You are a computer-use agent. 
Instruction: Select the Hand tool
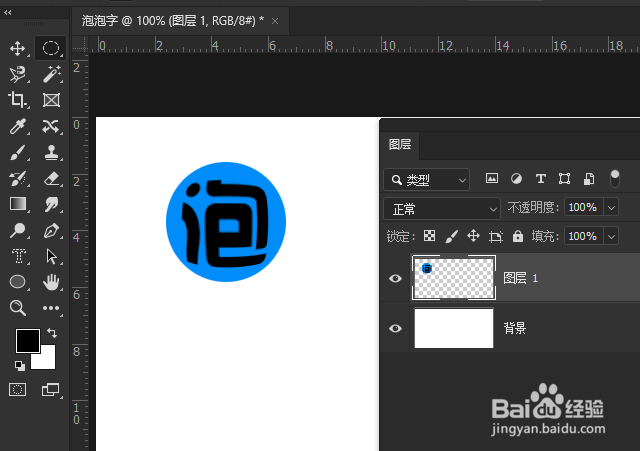[51, 282]
